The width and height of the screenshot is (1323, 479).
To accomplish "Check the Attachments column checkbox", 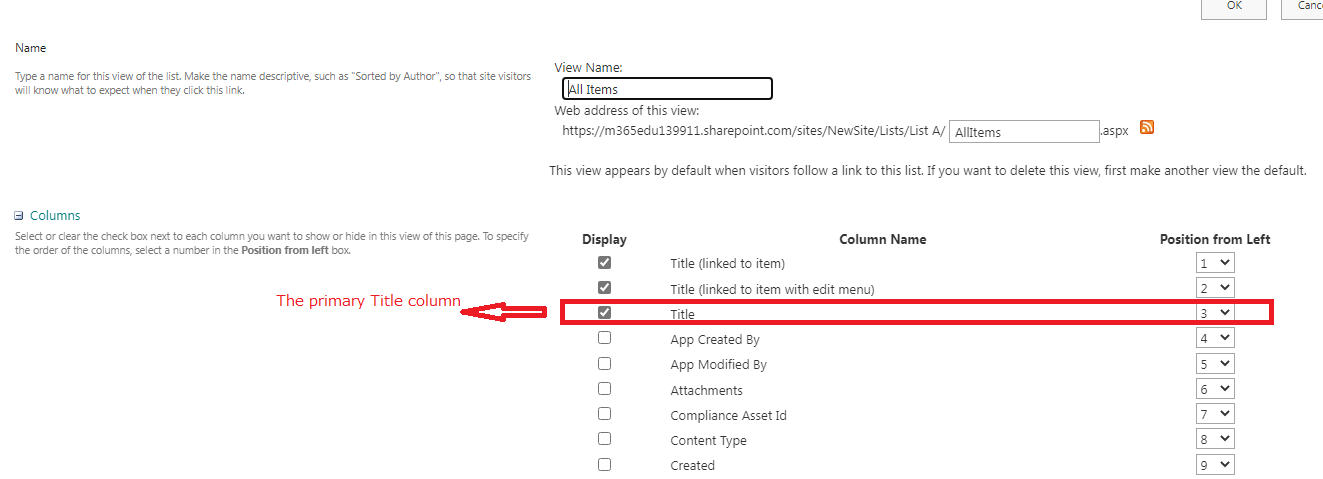I will 604,389.
